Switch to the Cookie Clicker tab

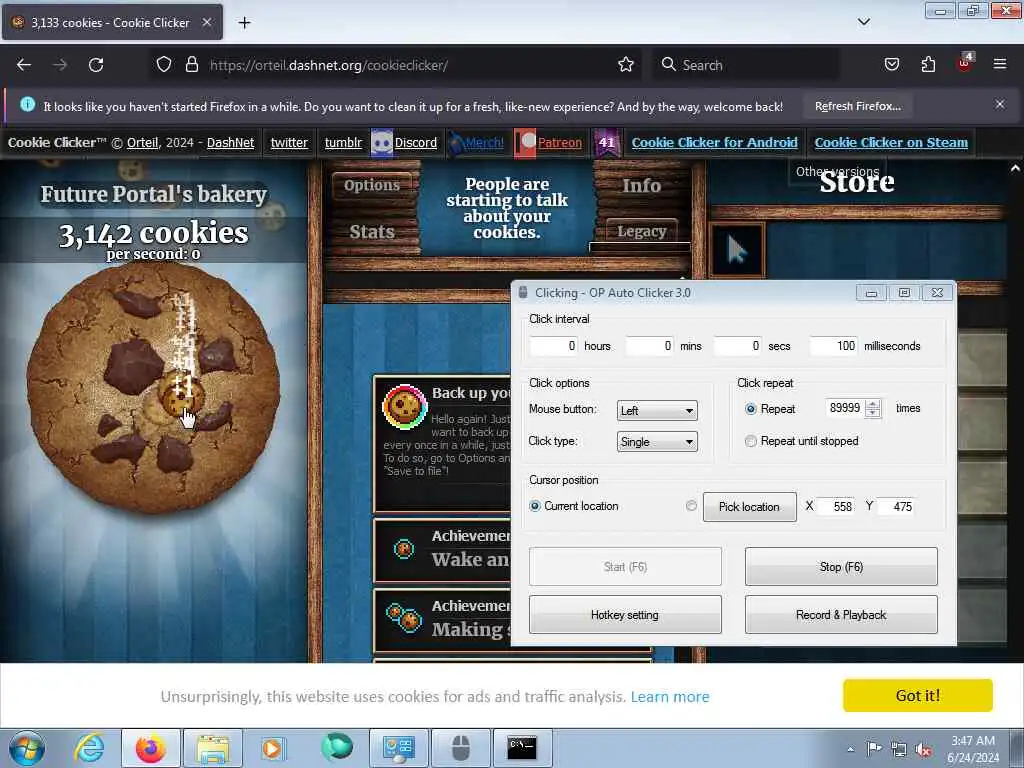[x=112, y=22]
